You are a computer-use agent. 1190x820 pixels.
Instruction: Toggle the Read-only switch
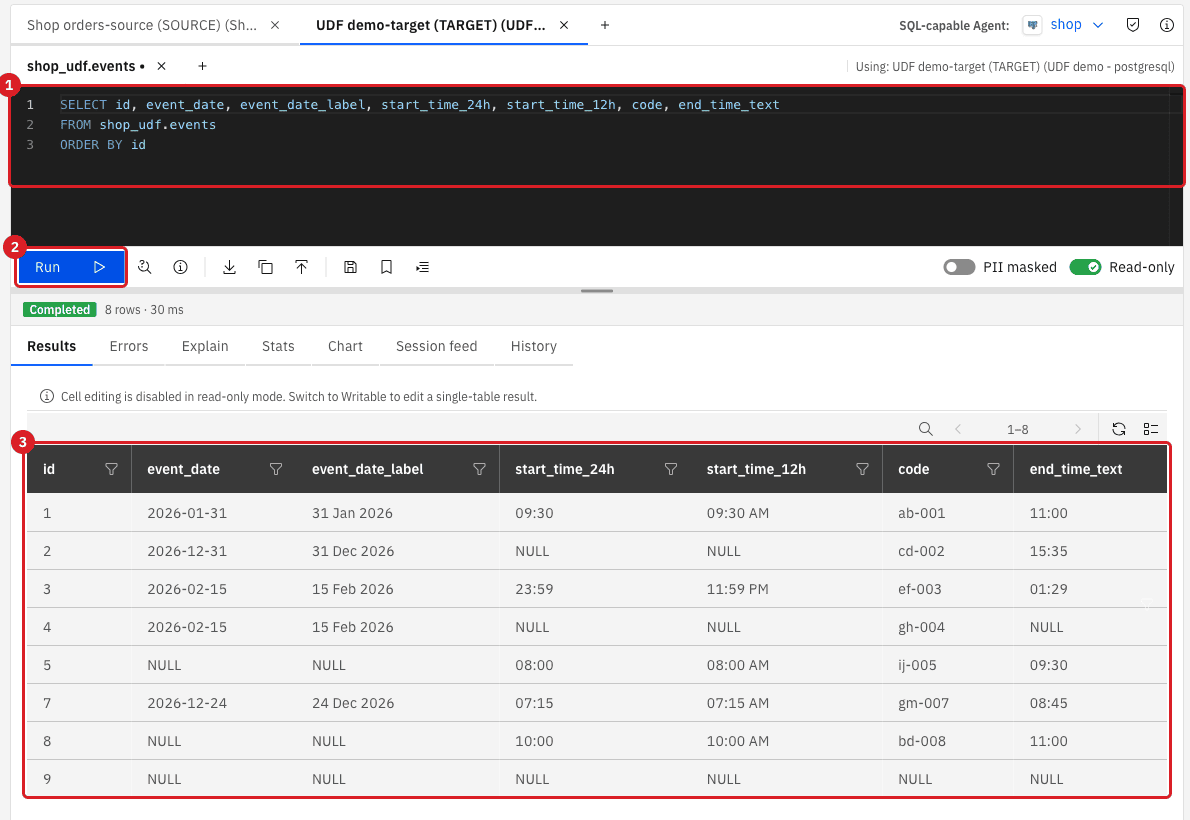point(1085,267)
